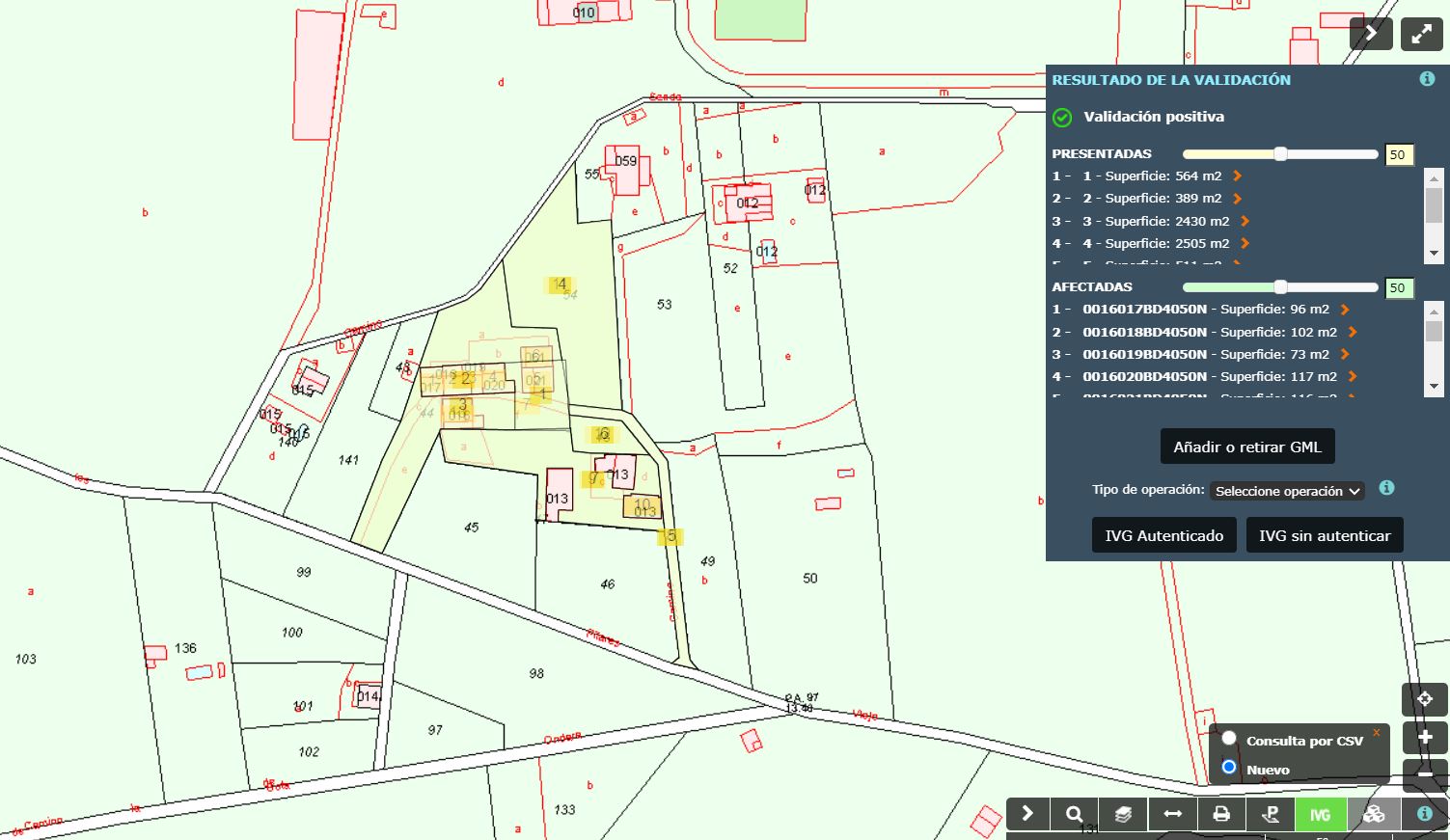The width and height of the screenshot is (1450, 840).
Task: Click down arrow of the AFECTADAS scrollbar
Action: click(1435, 386)
